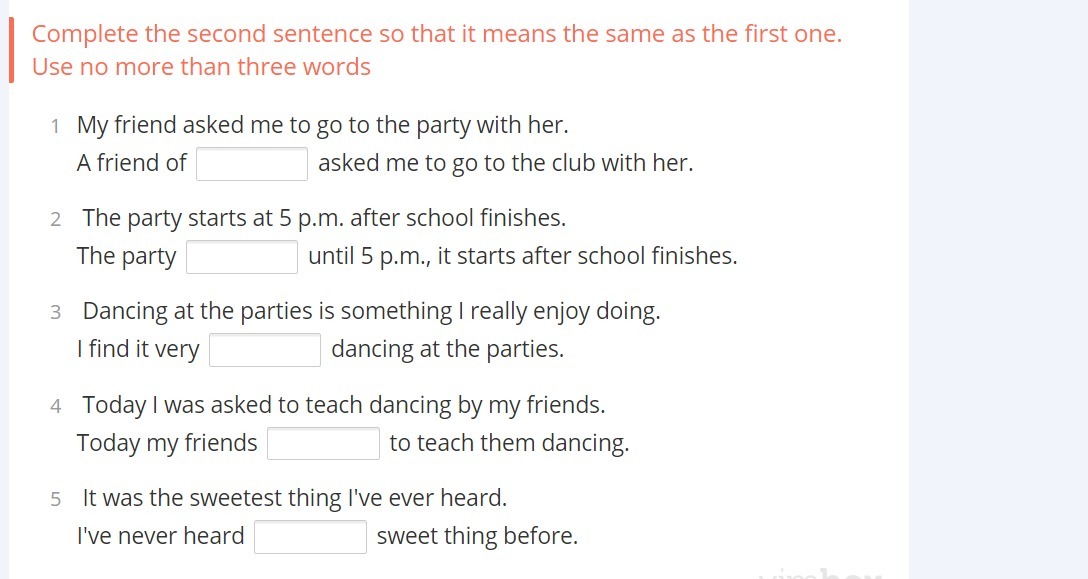Click the phrase 'to teach them dancing.'

pos(509,444)
